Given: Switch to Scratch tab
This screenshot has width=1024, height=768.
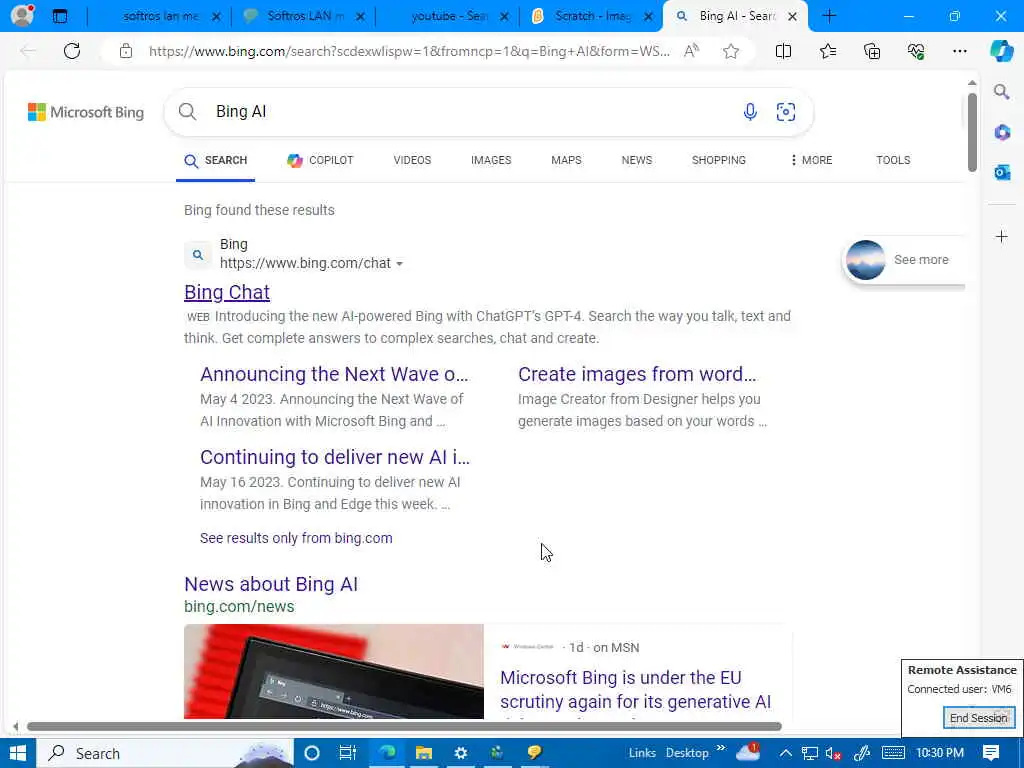Looking at the screenshot, I should click(592, 16).
